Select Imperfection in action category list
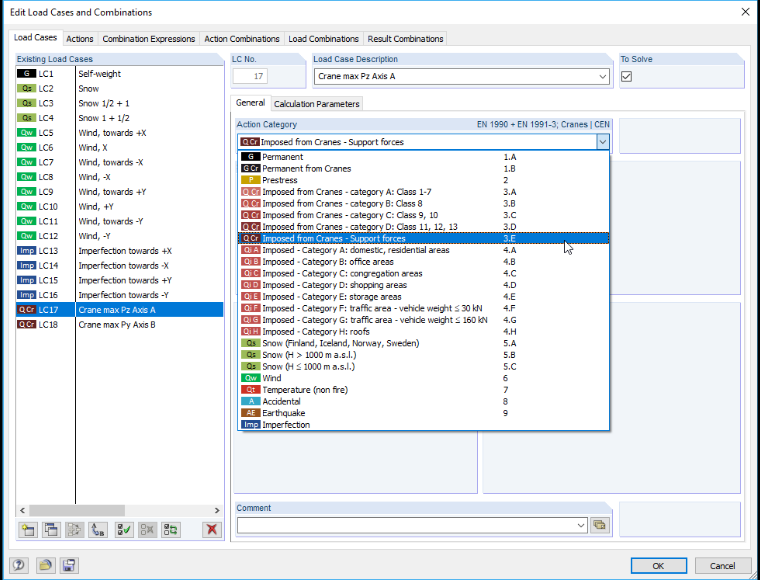The height and width of the screenshot is (580, 760). point(424,424)
